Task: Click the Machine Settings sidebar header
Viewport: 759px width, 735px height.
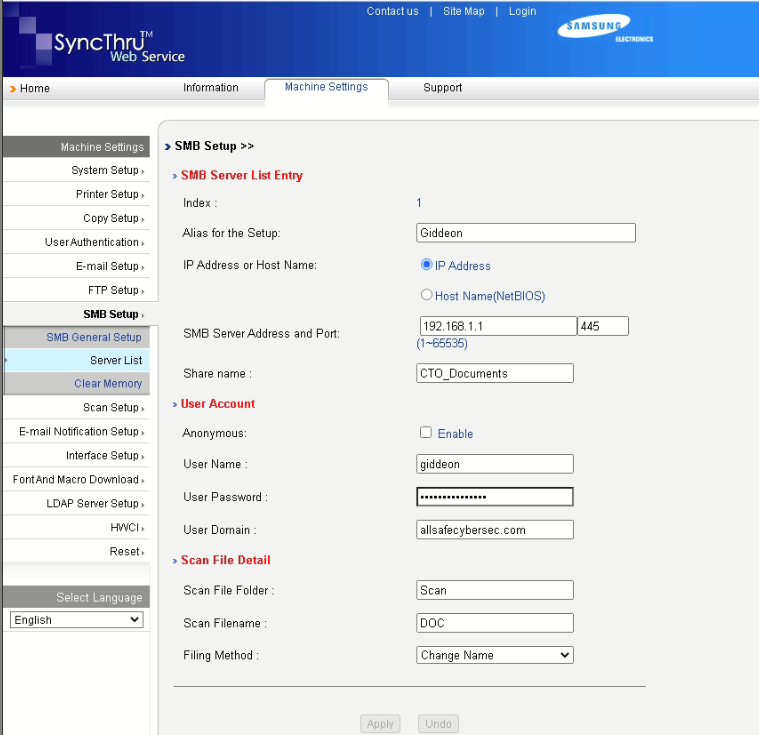Action: point(76,147)
